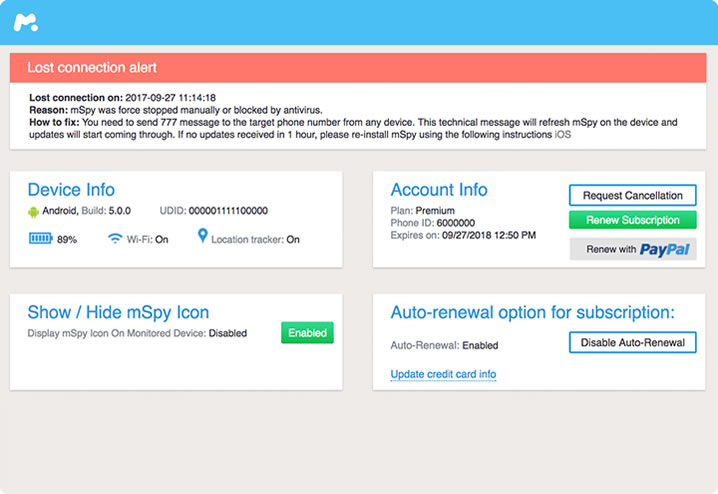Click the Android Build 5.0.0 text

87,211
